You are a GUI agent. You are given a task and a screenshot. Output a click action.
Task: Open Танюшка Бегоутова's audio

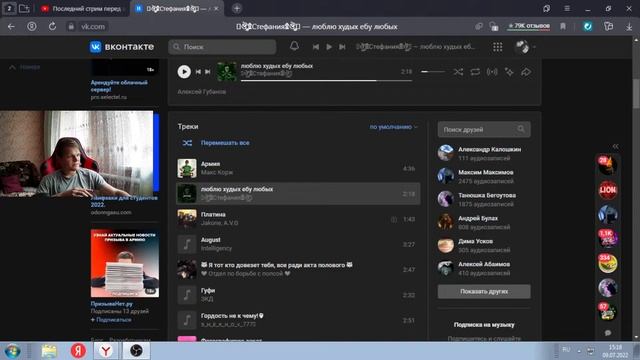484,199
